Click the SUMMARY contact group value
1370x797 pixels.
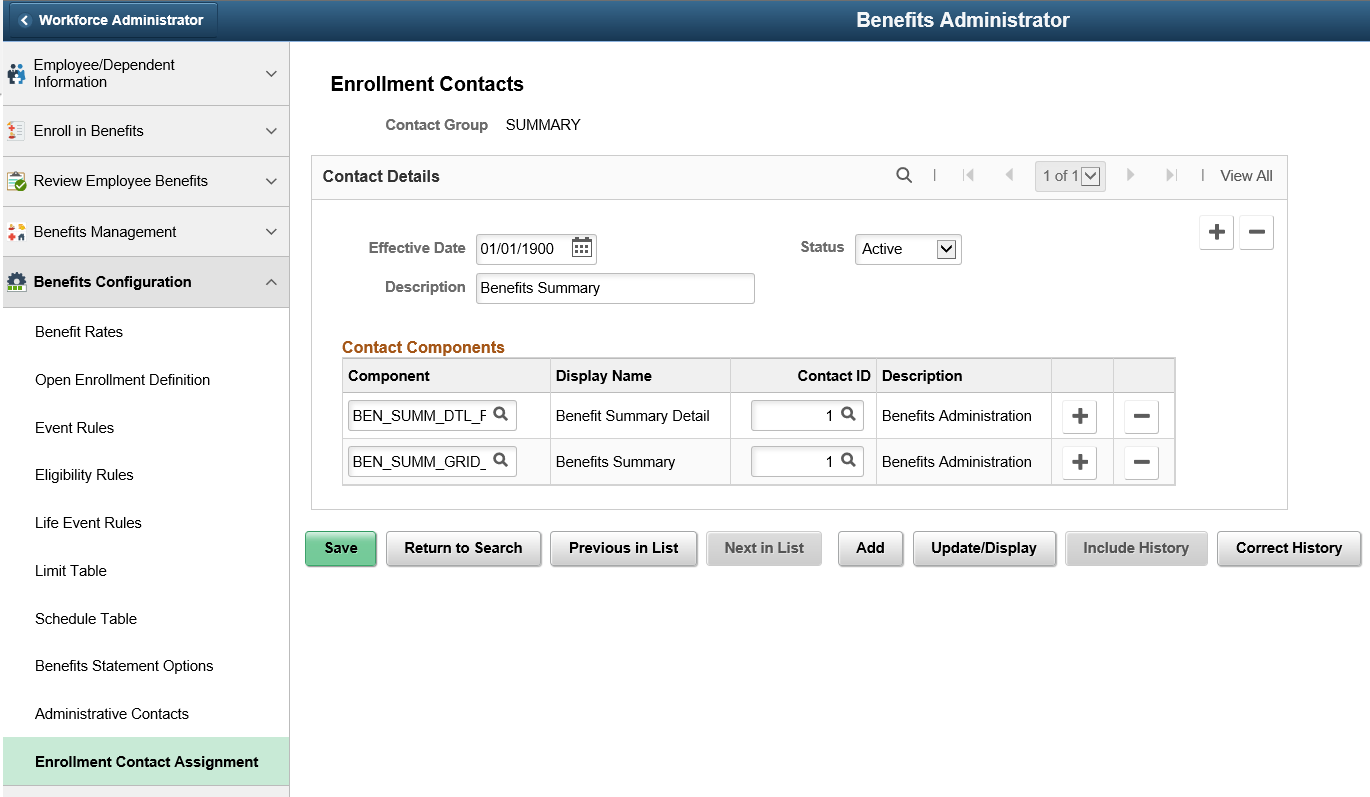[543, 125]
